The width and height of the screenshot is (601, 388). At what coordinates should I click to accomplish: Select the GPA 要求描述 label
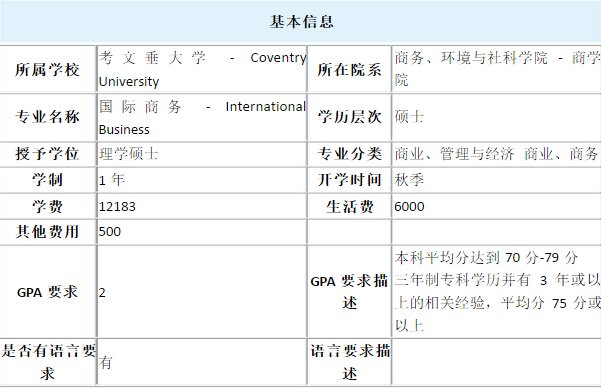point(349,292)
